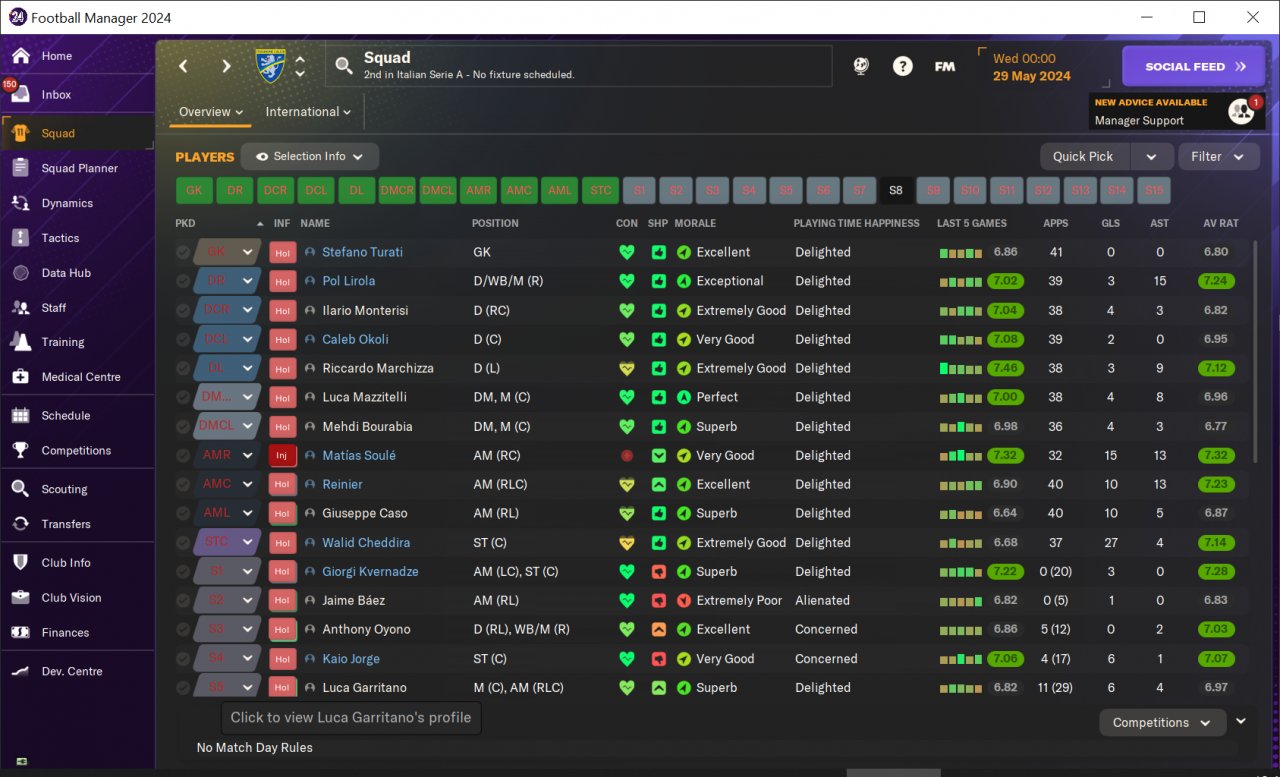Open the Overview tab menu
The height and width of the screenshot is (777, 1280).
[x=211, y=112]
